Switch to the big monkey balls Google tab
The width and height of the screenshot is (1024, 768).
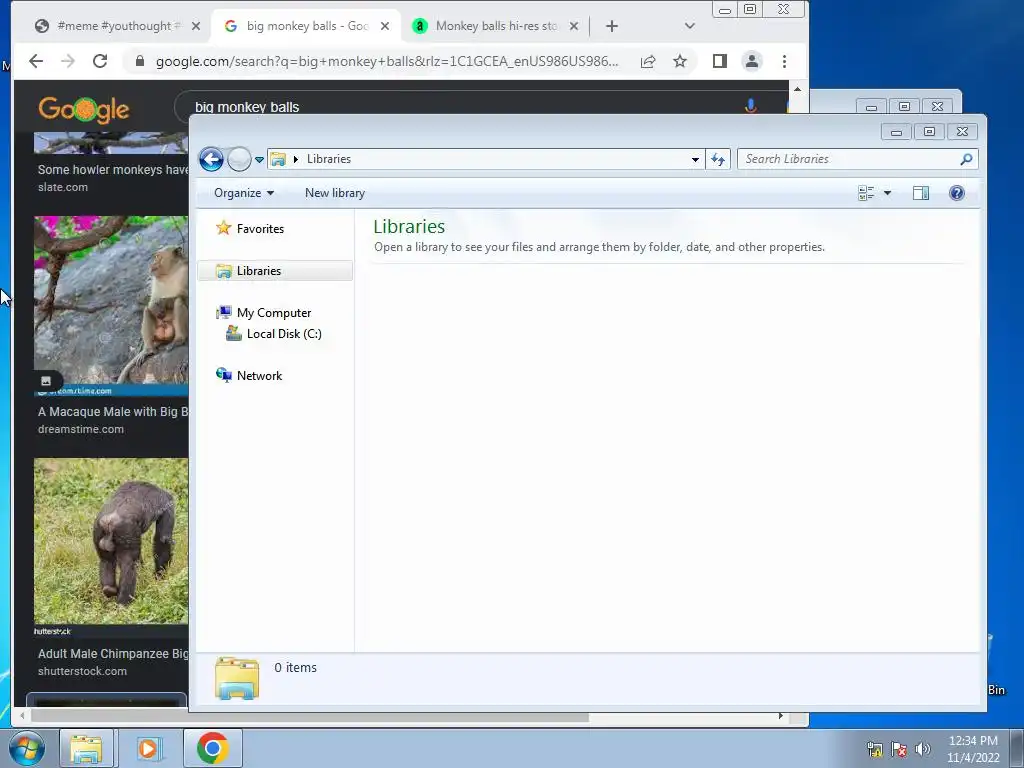(x=306, y=26)
